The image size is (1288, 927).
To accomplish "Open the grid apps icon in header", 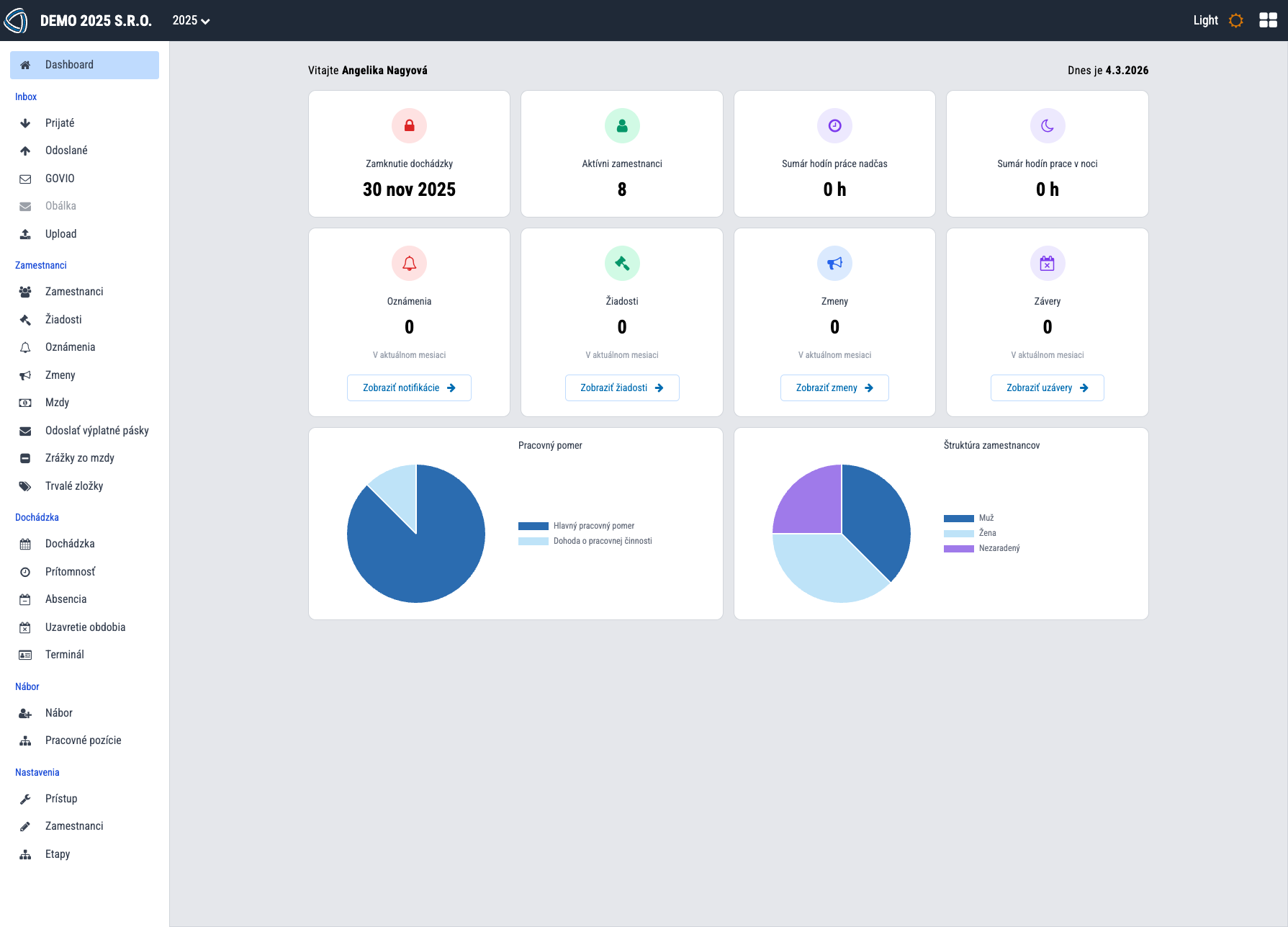I will tap(1268, 20).
